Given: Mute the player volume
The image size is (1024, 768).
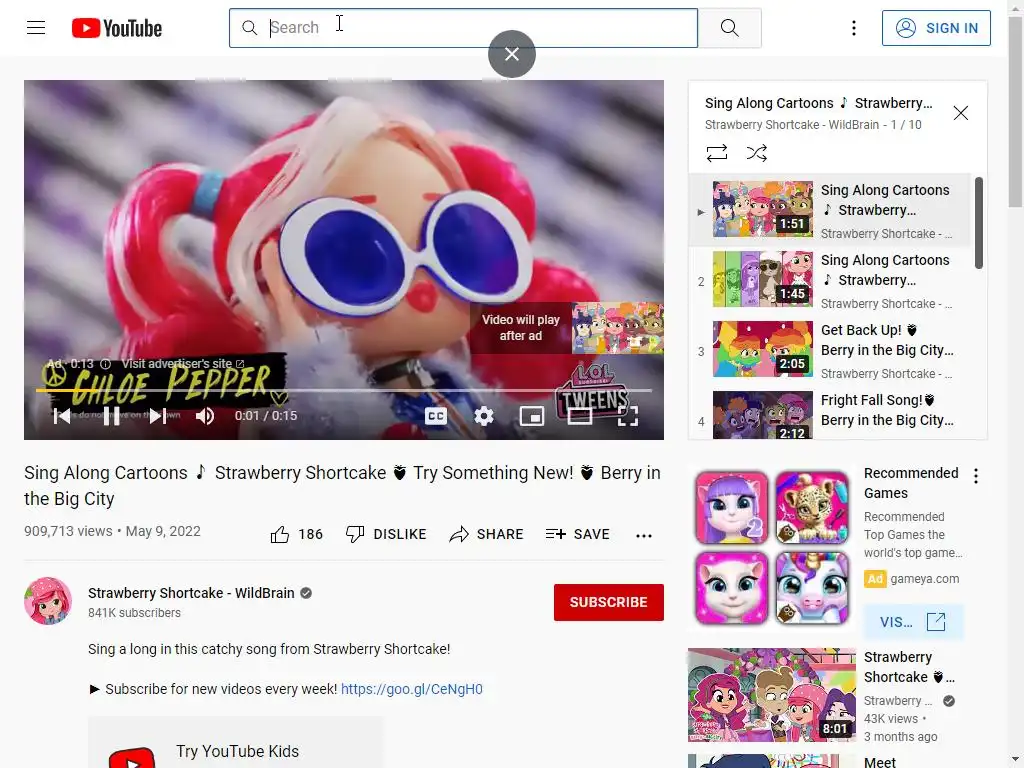Looking at the screenshot, I should 205,416.
